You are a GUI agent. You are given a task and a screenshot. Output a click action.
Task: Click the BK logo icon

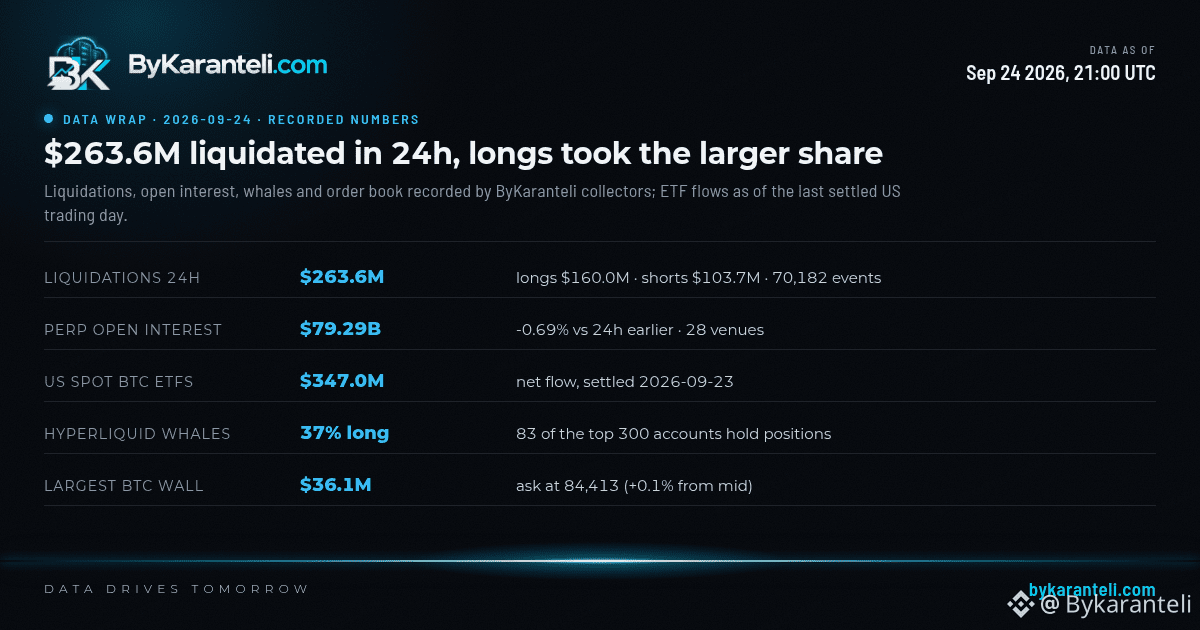(x=79, y=65)
